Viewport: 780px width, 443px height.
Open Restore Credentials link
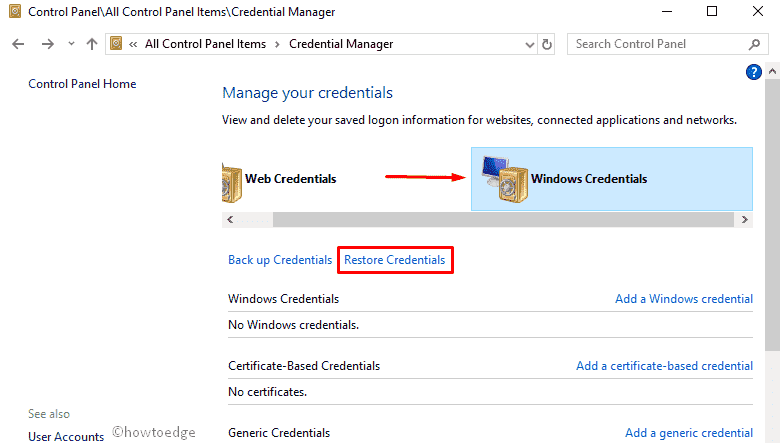[394, 260]
